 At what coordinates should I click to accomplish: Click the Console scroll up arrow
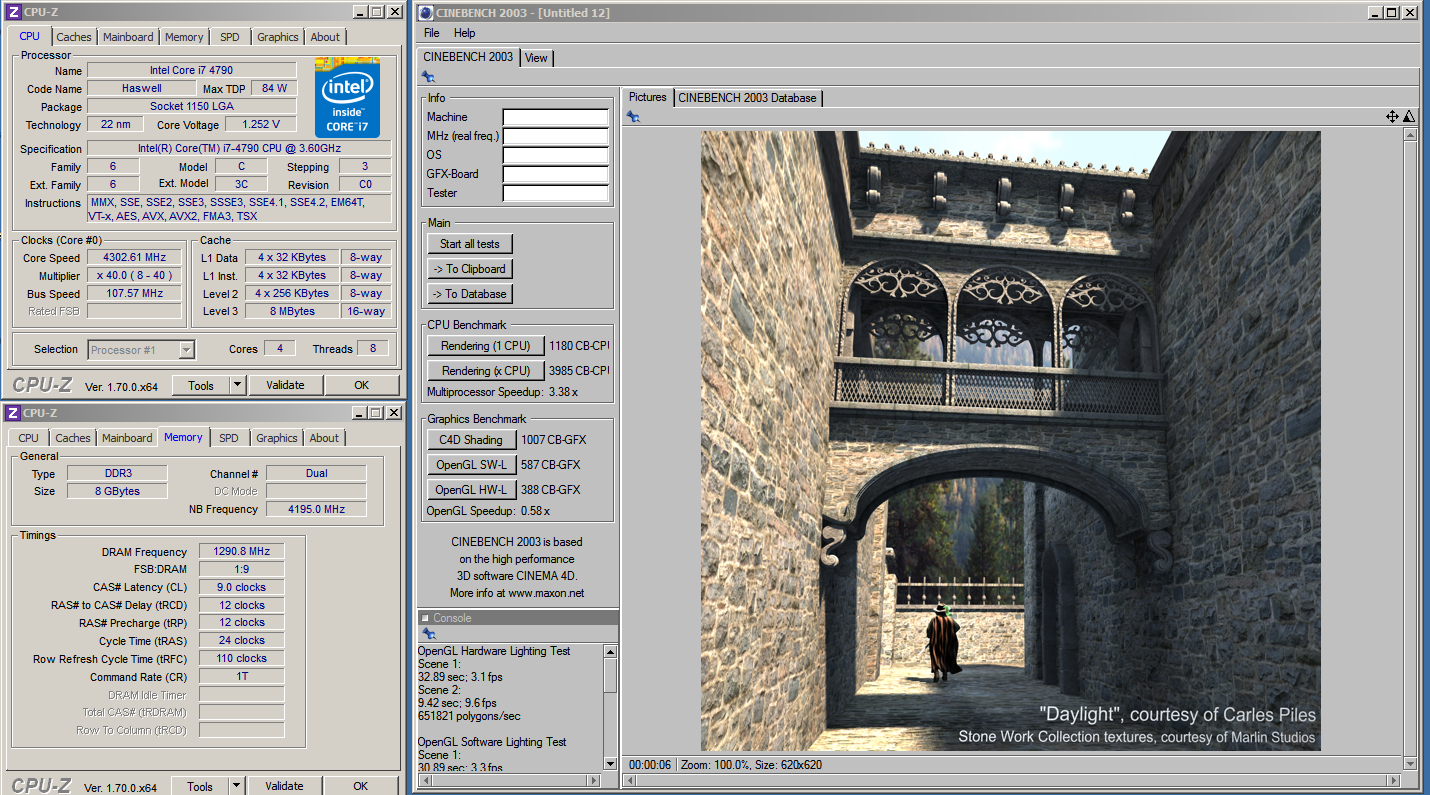point(611,652)
